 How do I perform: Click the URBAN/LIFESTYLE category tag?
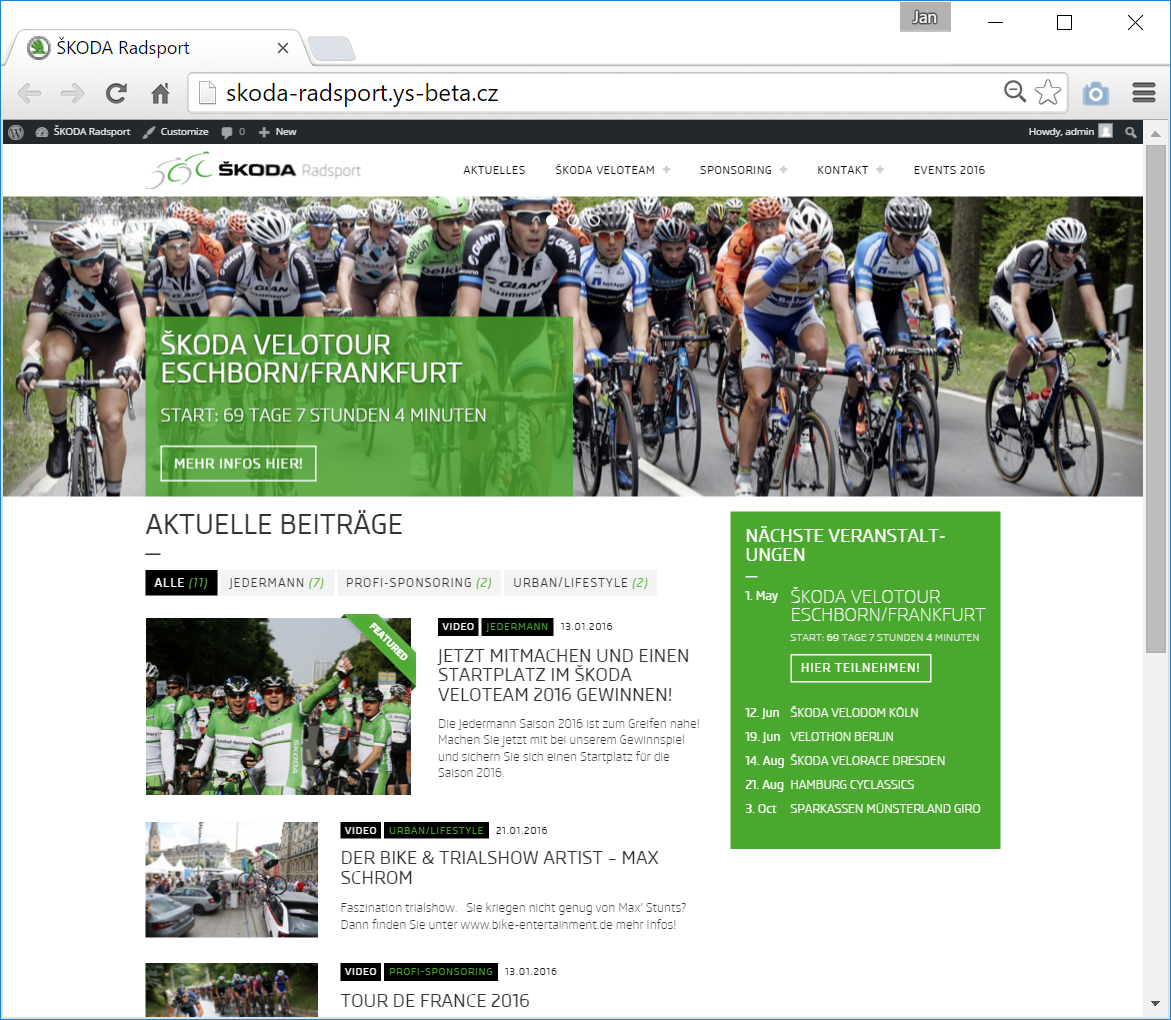(436, 830)
